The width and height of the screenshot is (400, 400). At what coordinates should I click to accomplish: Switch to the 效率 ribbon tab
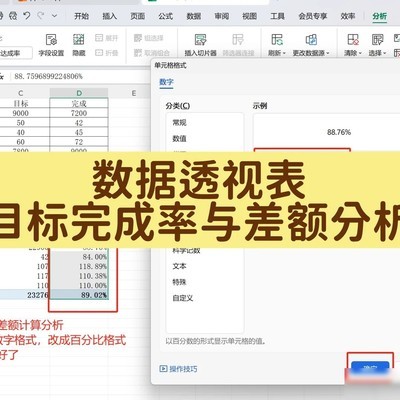pyautogui.click(x=348, y=16)
